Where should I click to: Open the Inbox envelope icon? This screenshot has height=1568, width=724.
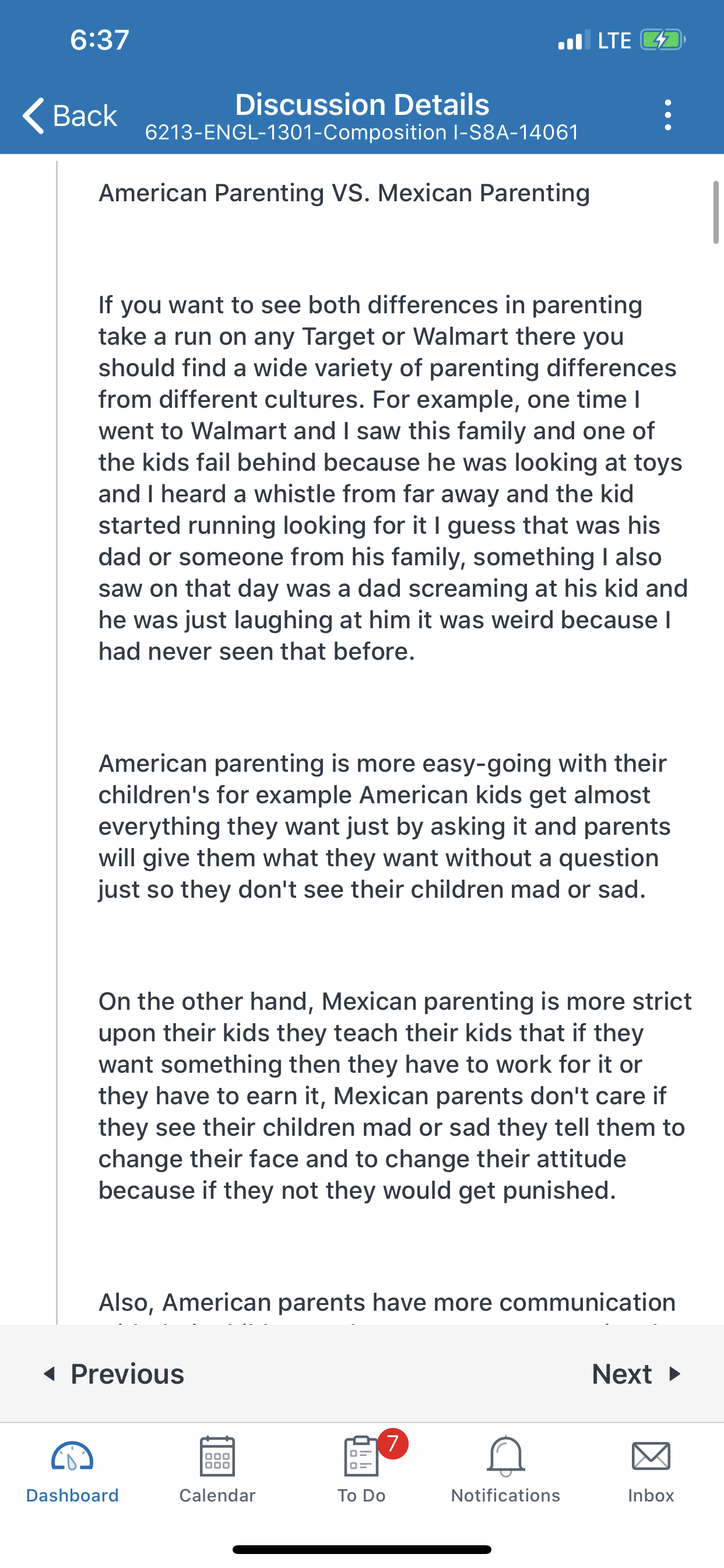[x=651, y=1456]
